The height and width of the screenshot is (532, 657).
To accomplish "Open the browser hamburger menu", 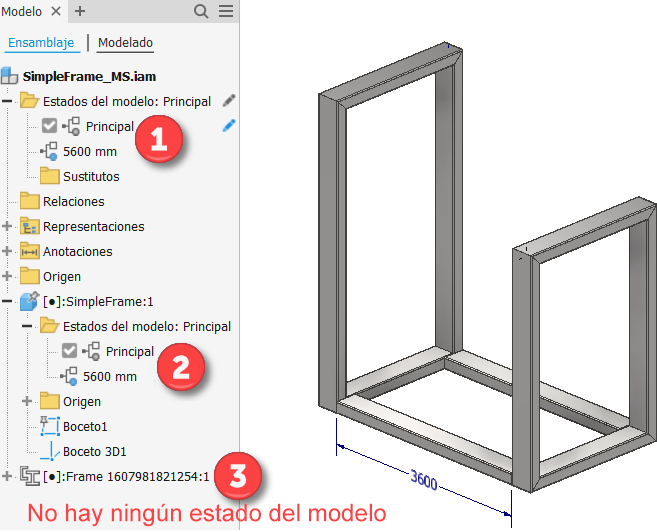I will (226, 11).
